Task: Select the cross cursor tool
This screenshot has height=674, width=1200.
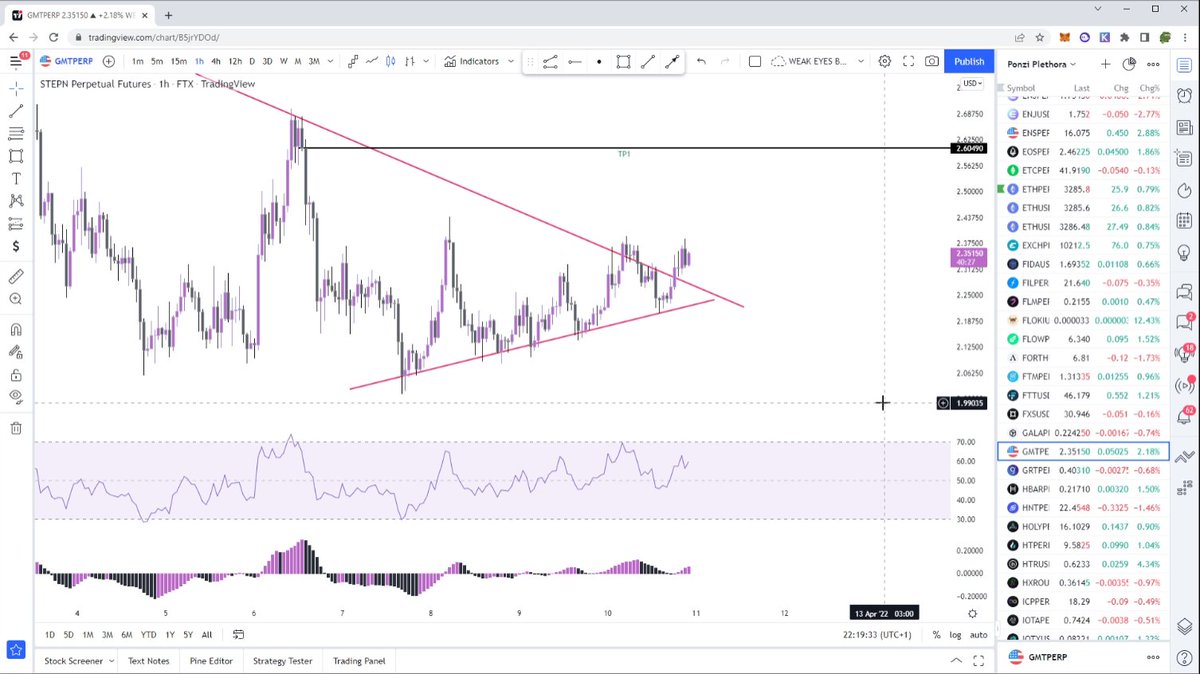Action: tap(16, 89)
